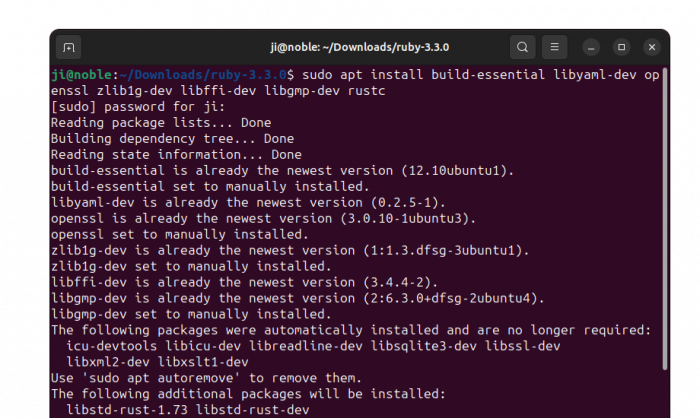The height and width of the screenshot is (418, 700).
Task: Open the hamburger menu
Action: click(x=557, y=47)
